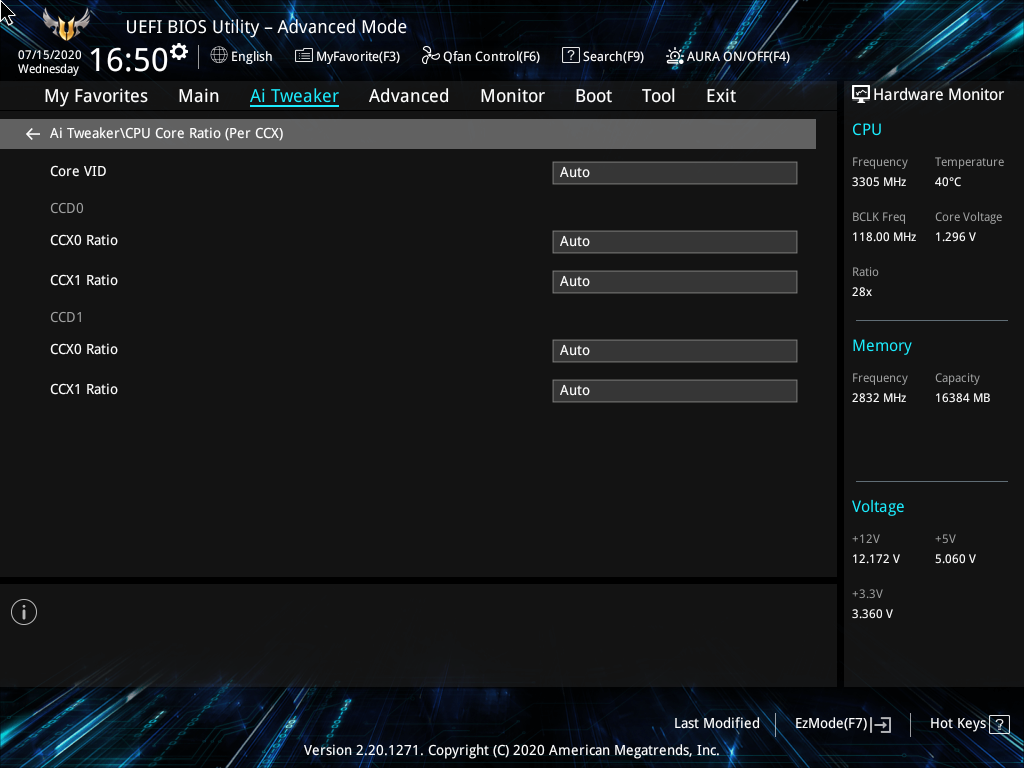Switch to EzMode(F7) label
Image resolution: width=1024 pixels, height=768 pixels.
[x=831, y=724]
